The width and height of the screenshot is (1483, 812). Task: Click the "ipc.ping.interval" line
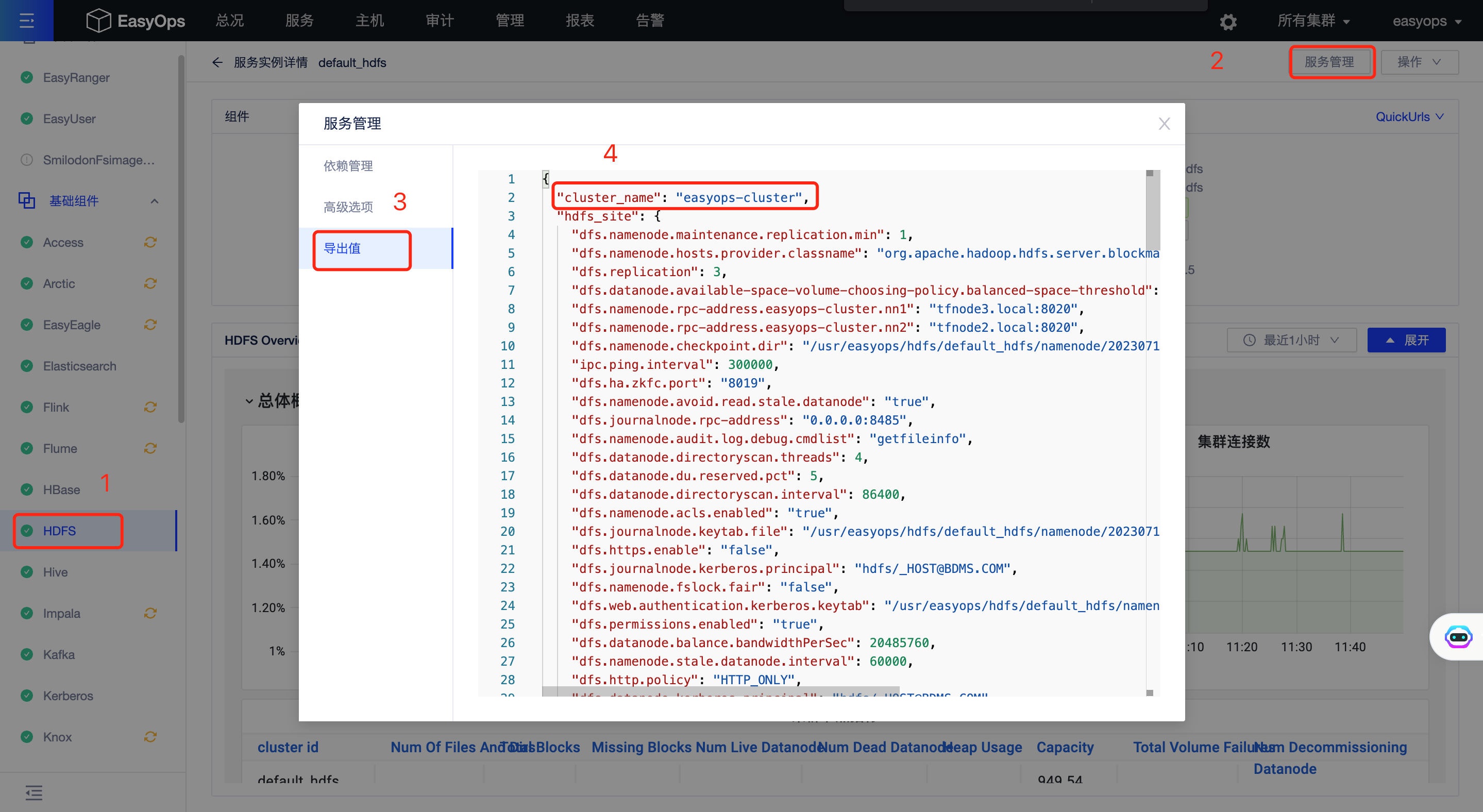coord(675,365)
